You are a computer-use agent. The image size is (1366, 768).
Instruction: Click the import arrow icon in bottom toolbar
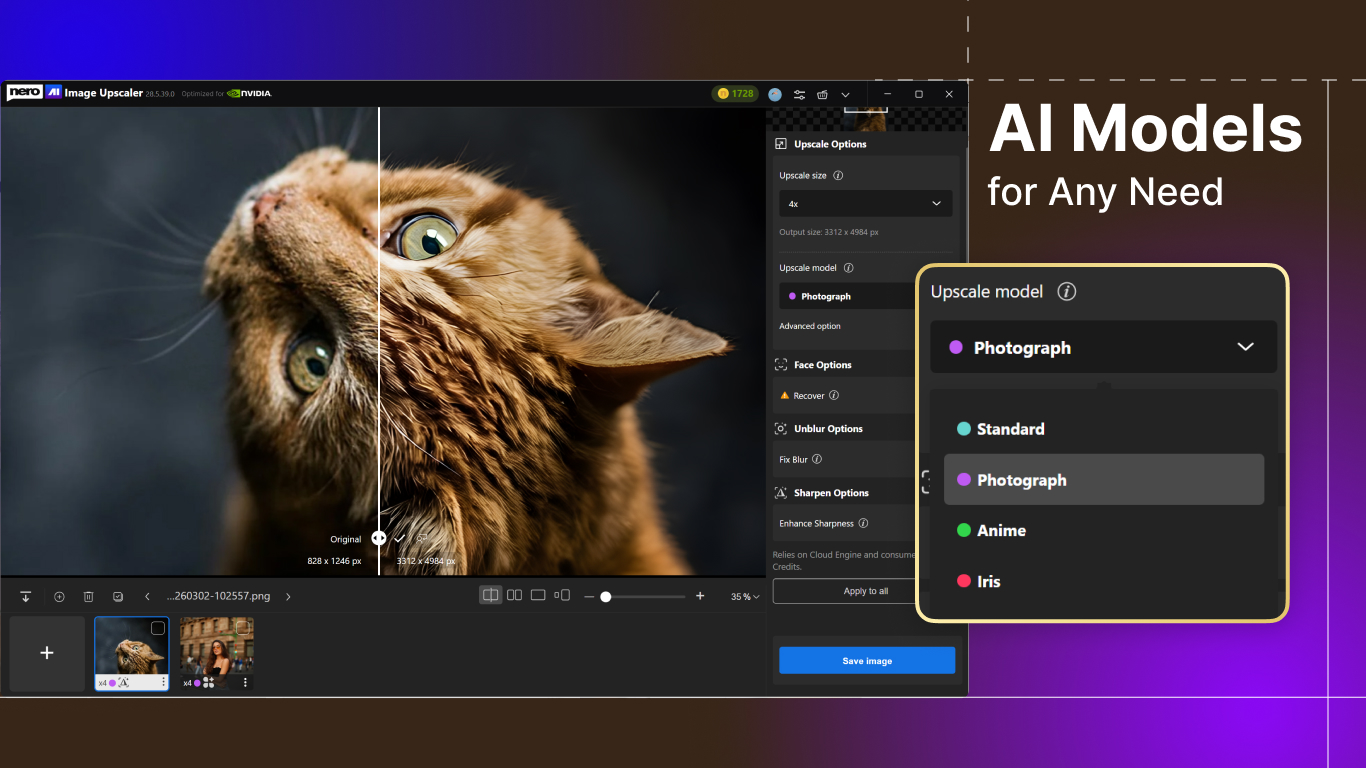(x=26, y=596)
